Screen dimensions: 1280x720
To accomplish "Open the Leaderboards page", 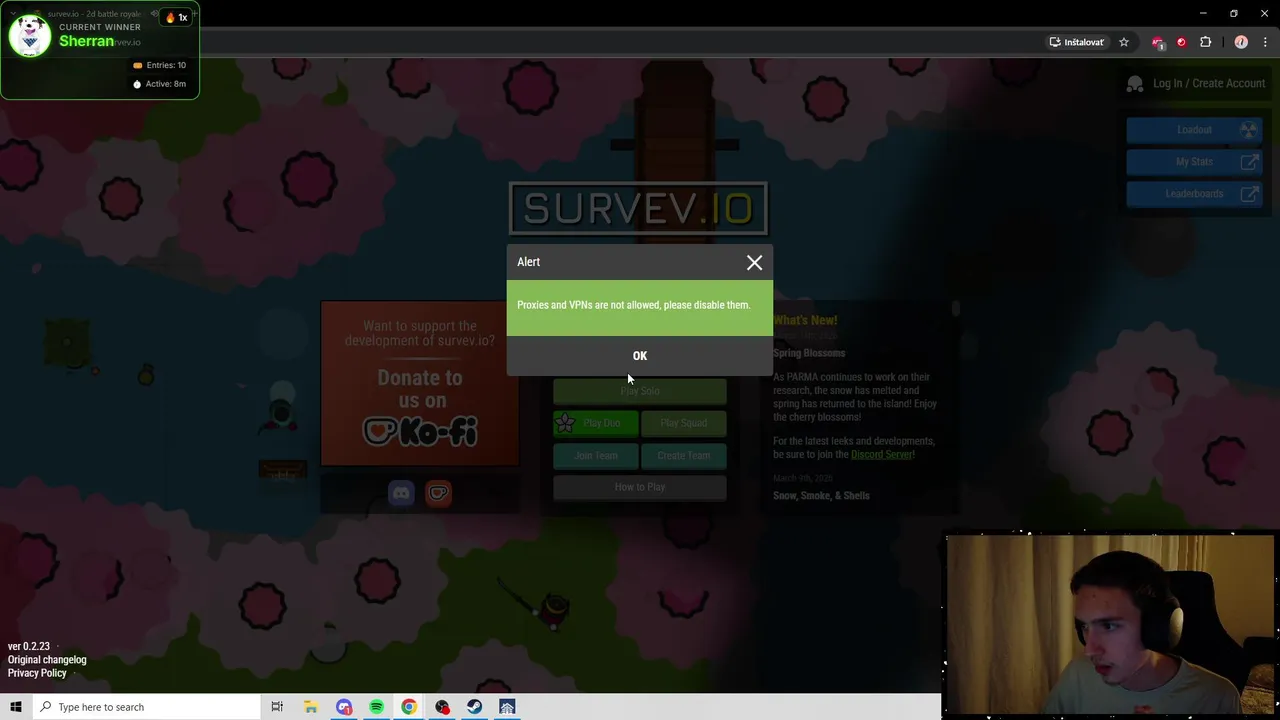I will click(1193, 194).
